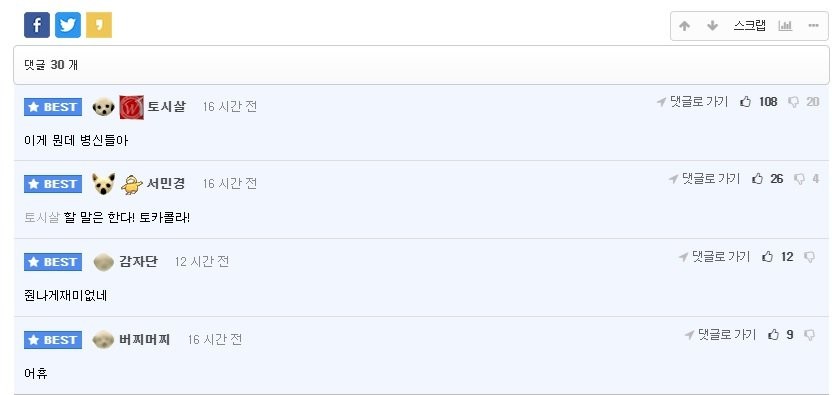Upvote the post with up arrow
The image size is (832, 395).
point(684,26)
